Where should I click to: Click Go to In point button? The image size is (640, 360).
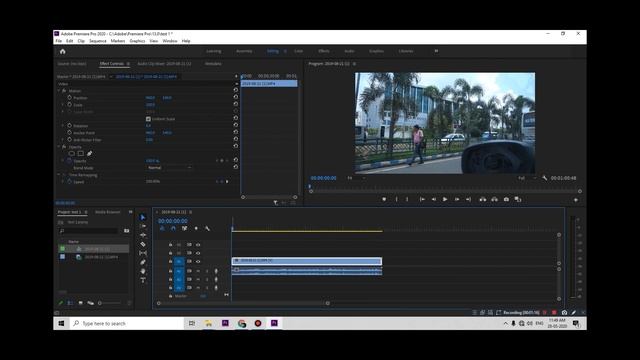[x=422, y=199]
